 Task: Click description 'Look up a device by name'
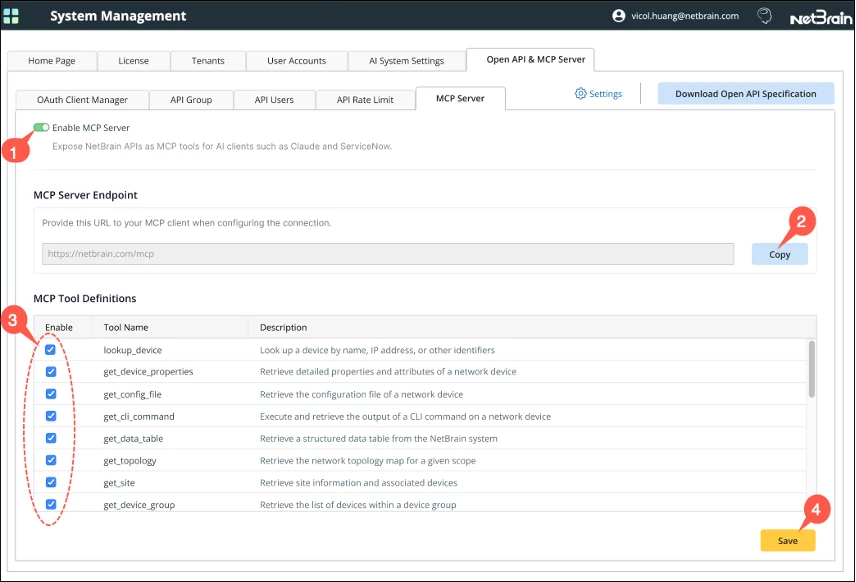[x=377, y=350]
